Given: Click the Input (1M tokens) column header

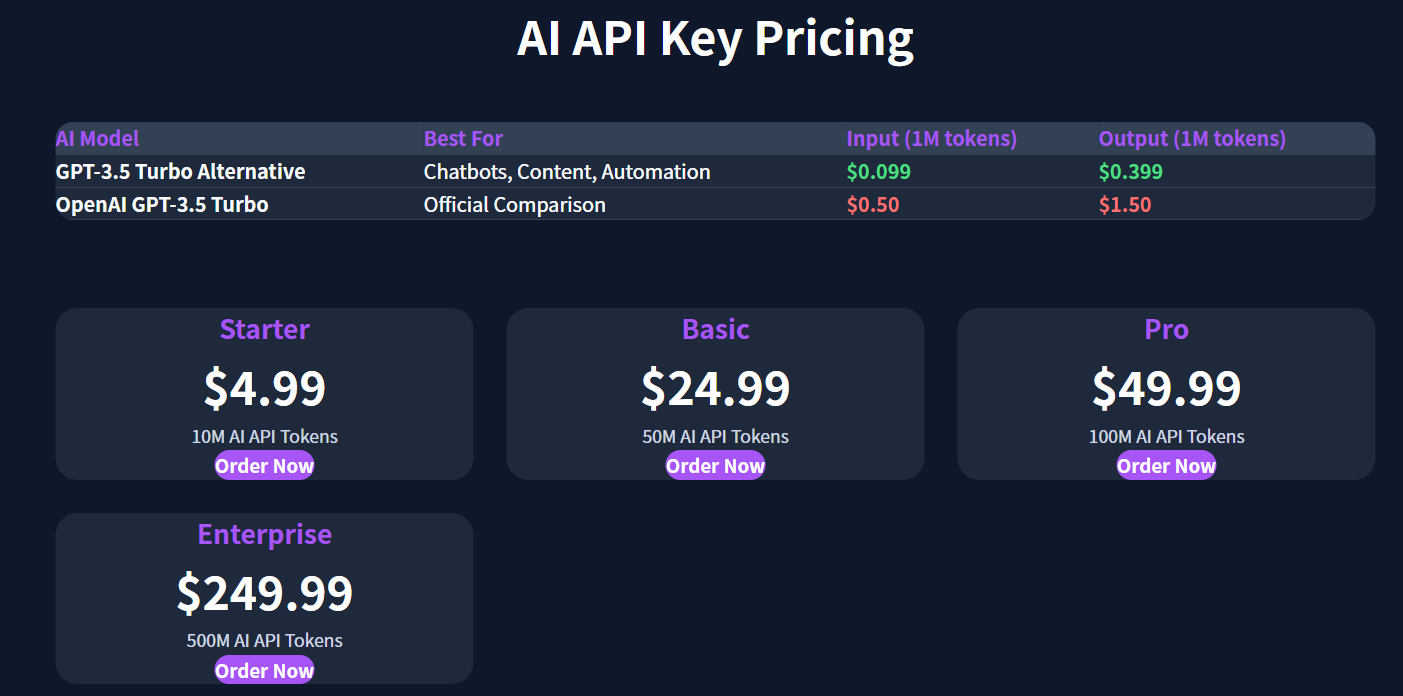Looking at the screenshot, I should (x=931, y=139).
